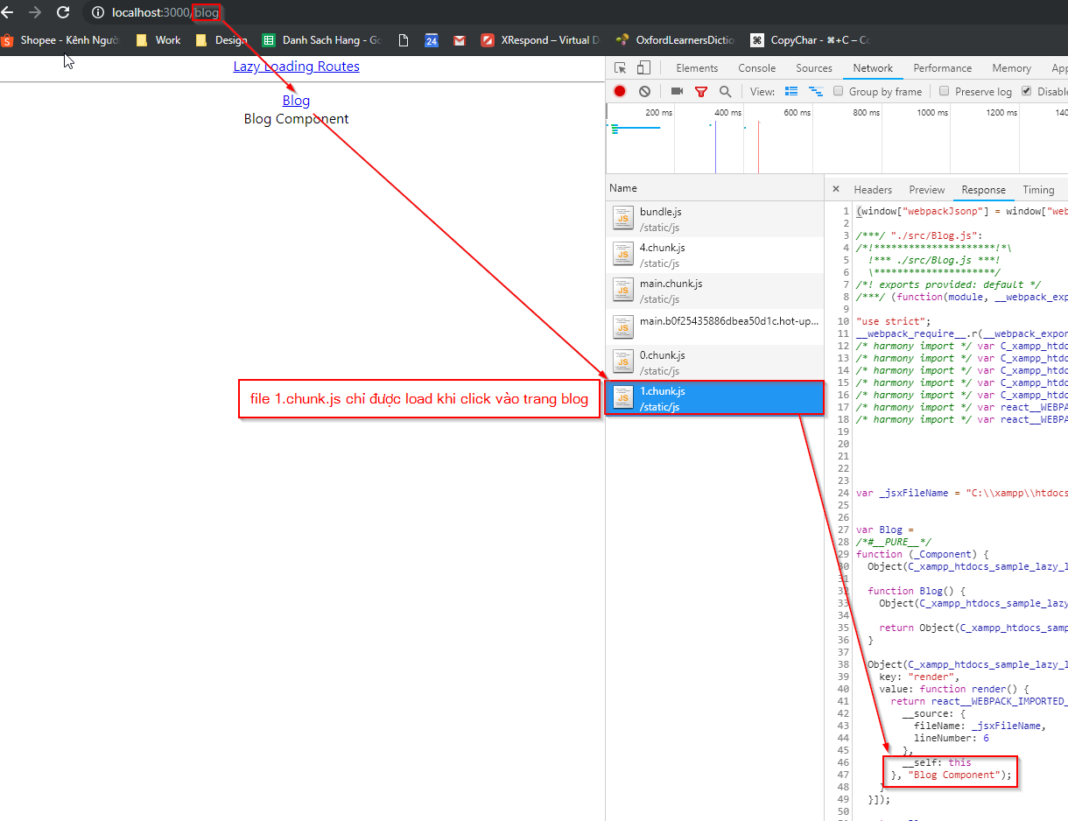The height and width of the screenshot is (821, 1068).
Task: Switch to large request rows view
Action: (x=792, y=91)
